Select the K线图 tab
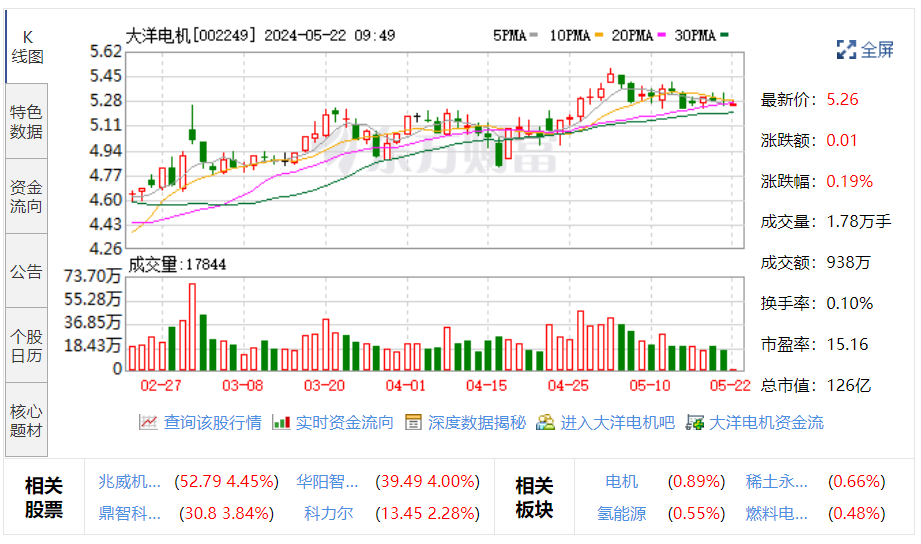The width and height of the screenshot is (921, 544). 27,47
